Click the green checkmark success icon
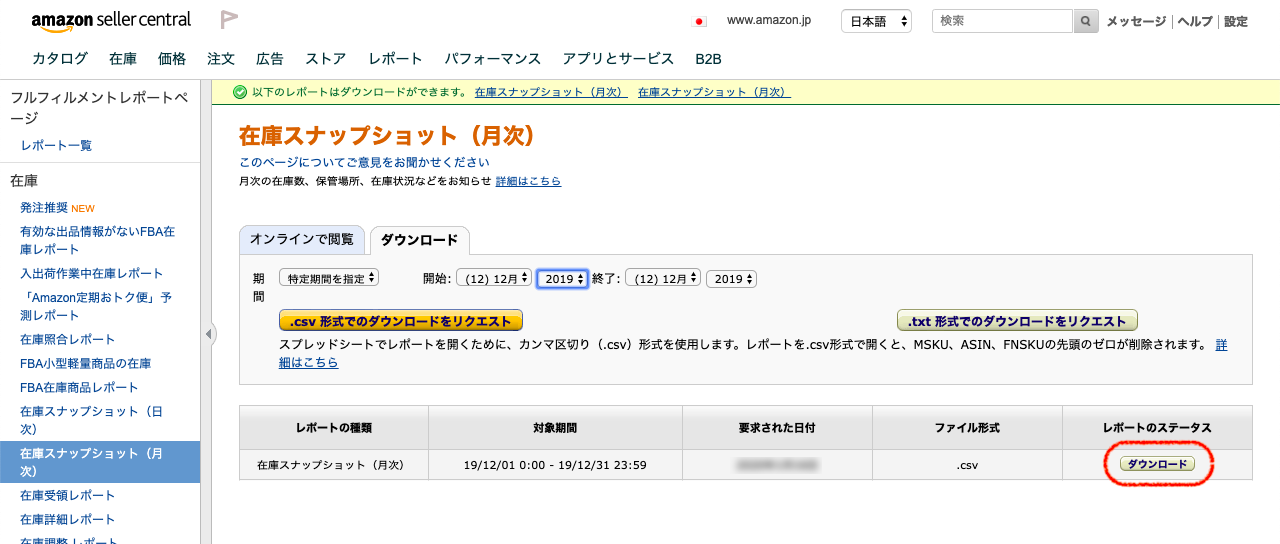Image resolution: width=1280 pixels, height=544 pixels. pyautogui.click(x=240, y=92)
